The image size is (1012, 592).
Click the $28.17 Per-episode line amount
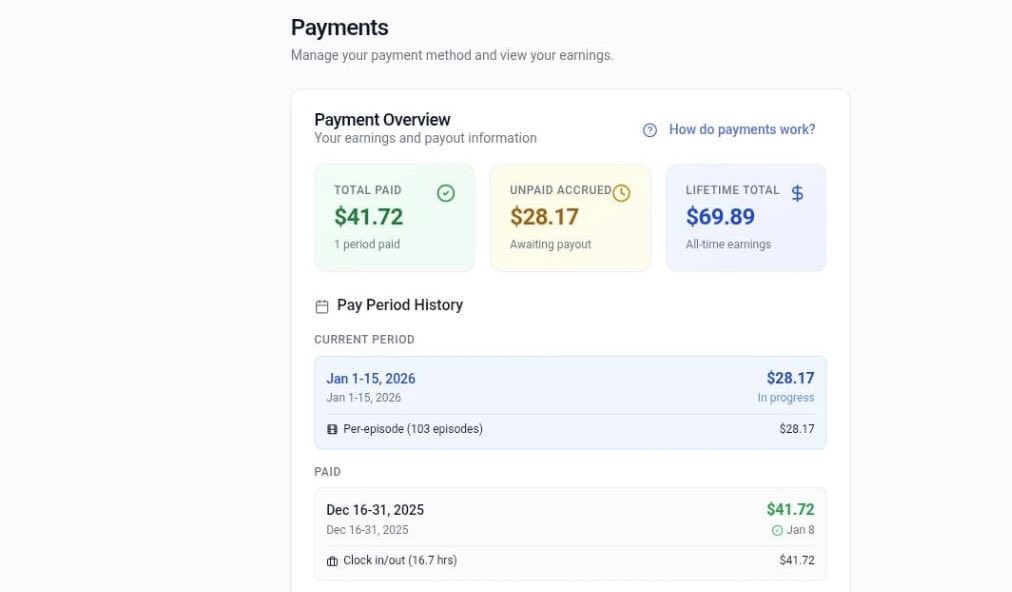coord(796,429)
